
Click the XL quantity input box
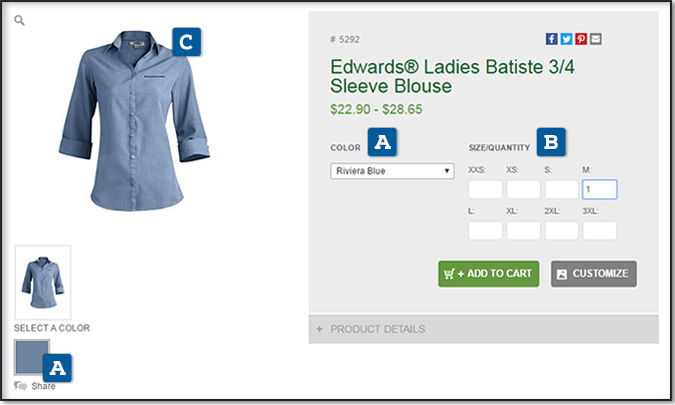pos(523,231)
